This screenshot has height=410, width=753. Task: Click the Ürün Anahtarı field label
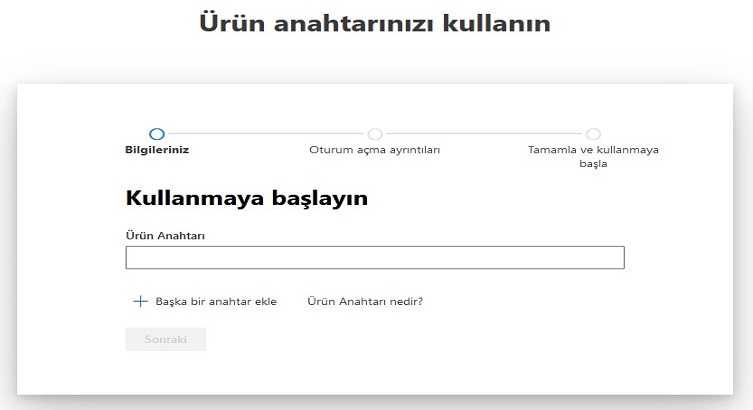165,236
